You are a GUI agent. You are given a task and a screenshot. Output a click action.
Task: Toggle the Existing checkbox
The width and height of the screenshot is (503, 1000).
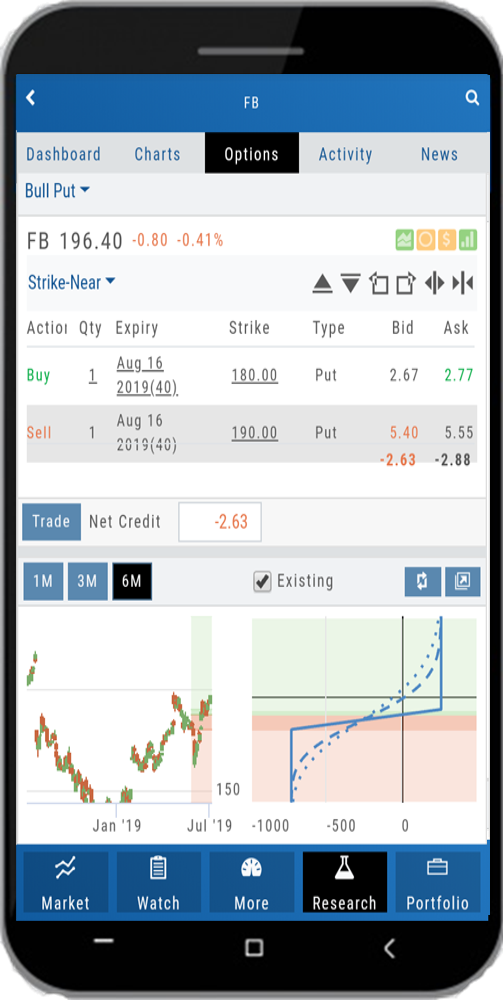pyautogui.click(x=262, y=581)
